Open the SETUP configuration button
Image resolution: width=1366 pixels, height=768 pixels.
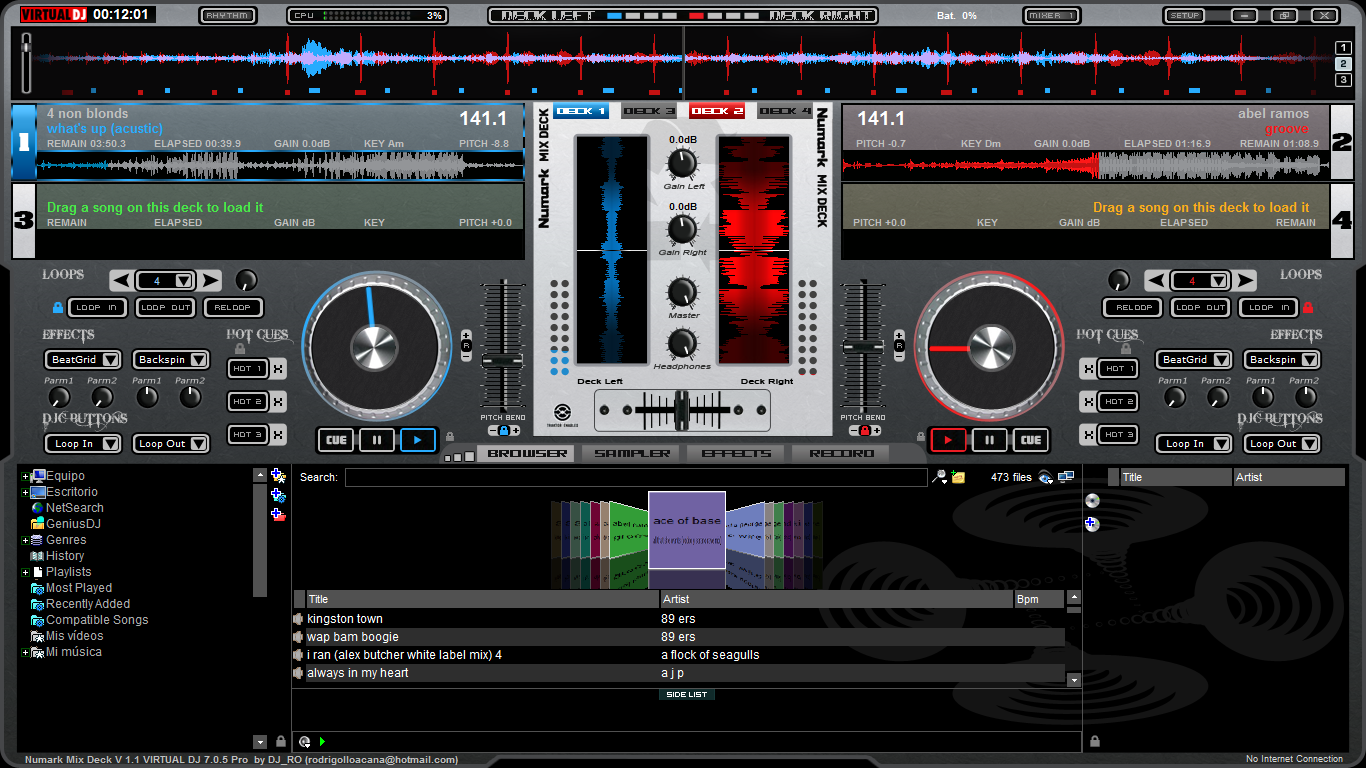[x=1185, y=16]
